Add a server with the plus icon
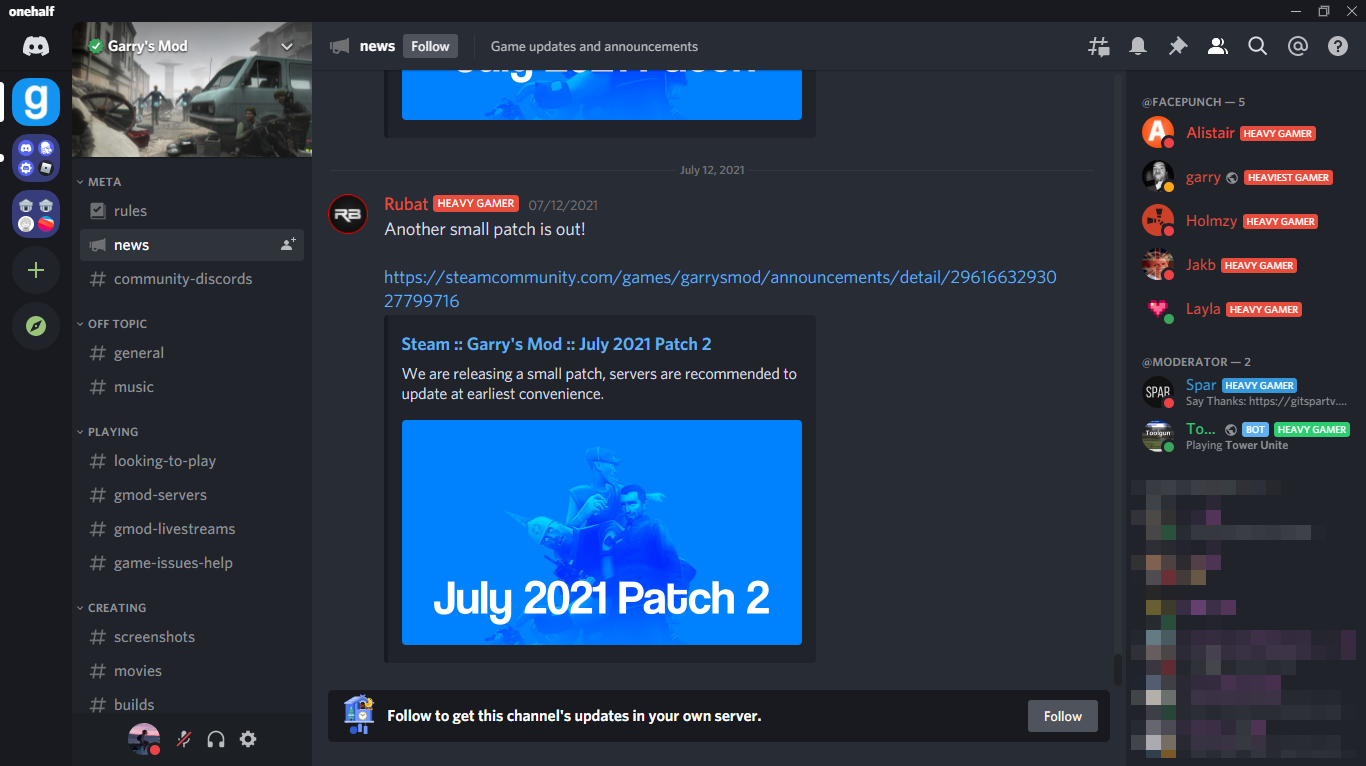Image resolution: width=1366 pixels, height=766 pixels. pyautogui.click(x=36, y=270)
